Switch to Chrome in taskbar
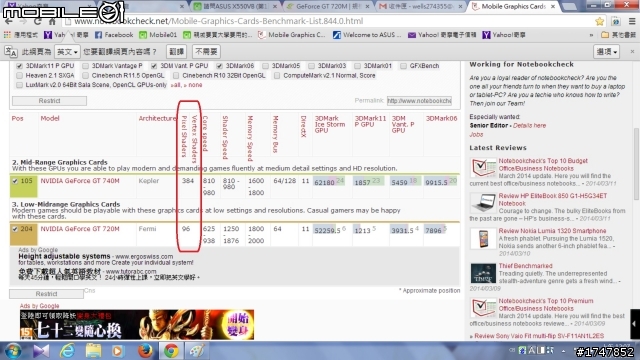The image size is (640, 360). pyautogui.click(x=171, y=351)
